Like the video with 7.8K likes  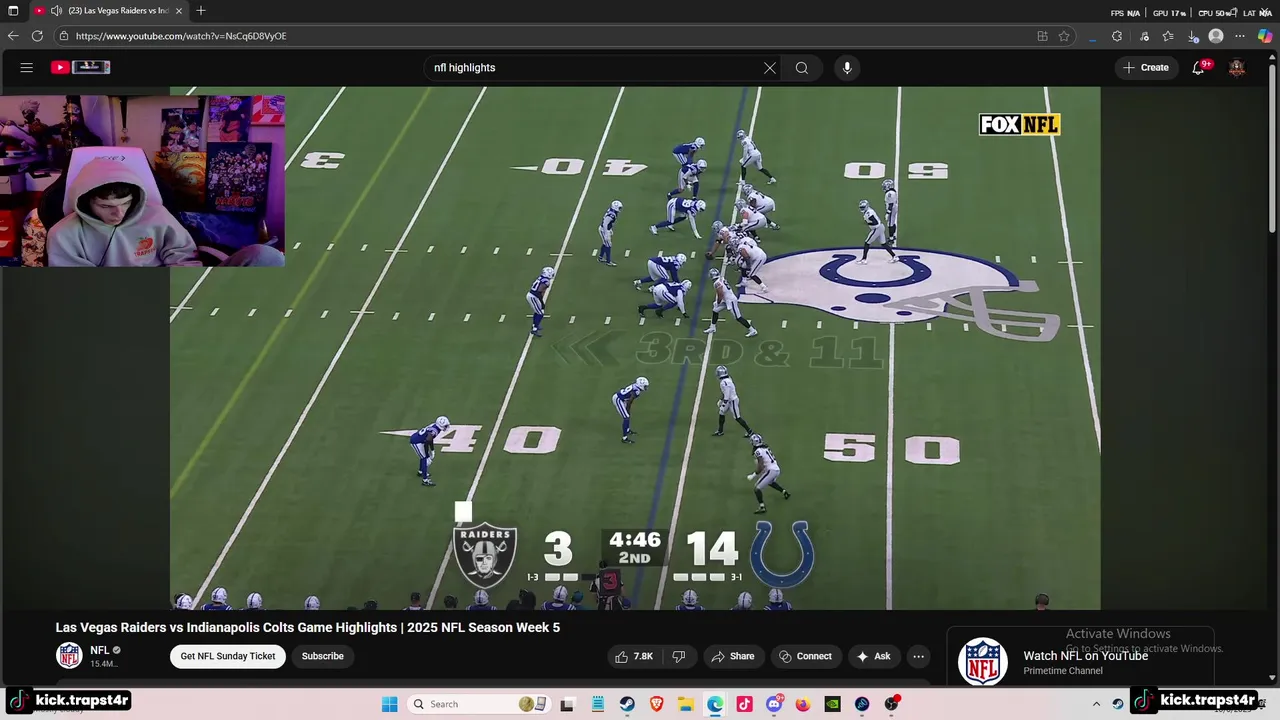pos(634,656)
